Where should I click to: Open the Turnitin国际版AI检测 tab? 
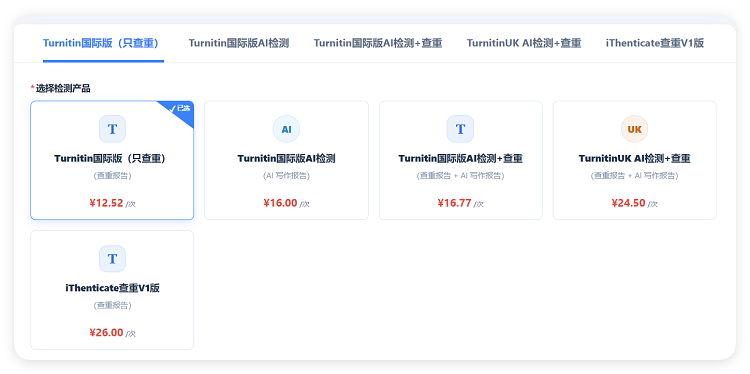click(239, 43)
